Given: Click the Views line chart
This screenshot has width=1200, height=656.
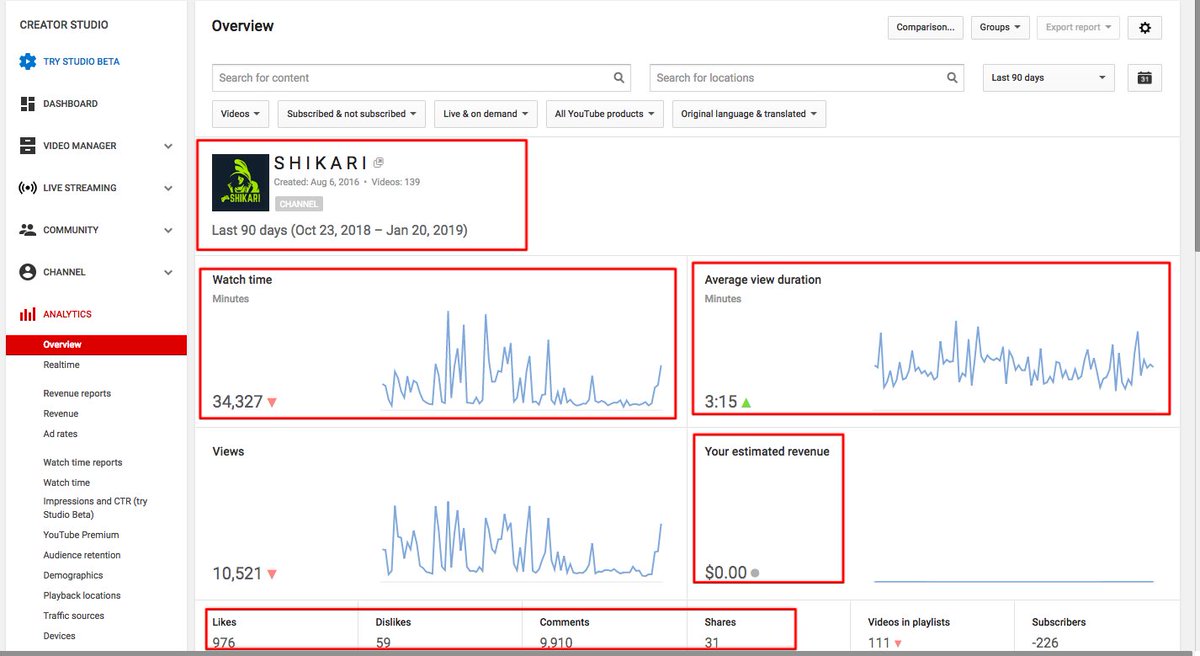Looking at the screenshot, I should pos(521,538).
